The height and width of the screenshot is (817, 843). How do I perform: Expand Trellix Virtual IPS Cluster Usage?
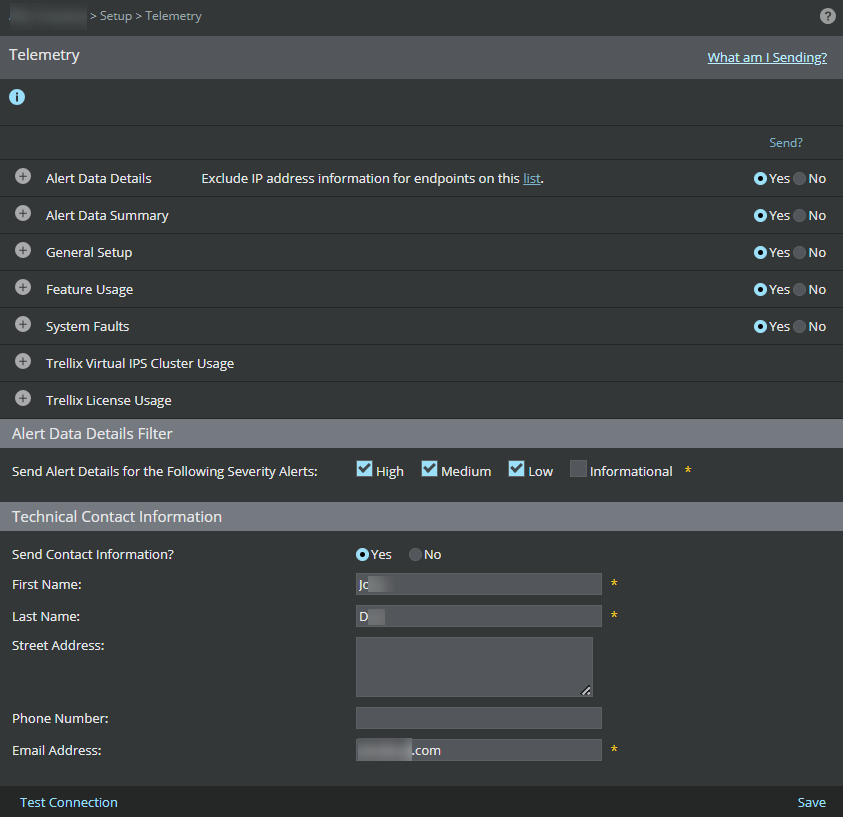point(23,362)
